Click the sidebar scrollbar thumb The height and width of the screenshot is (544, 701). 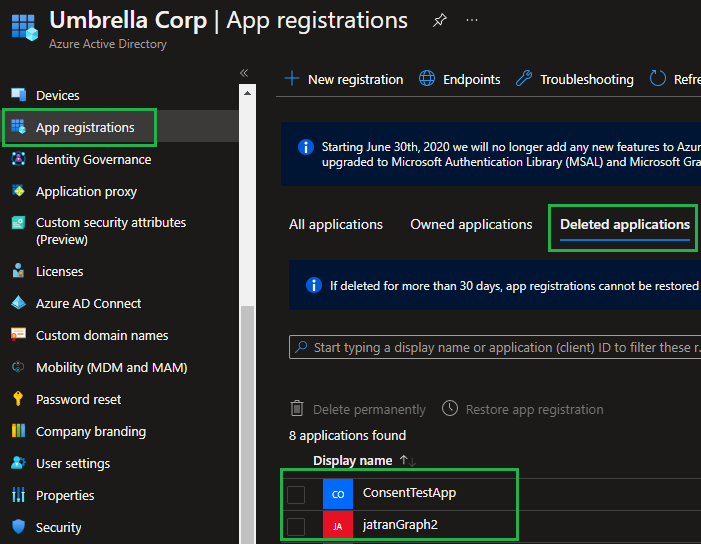[x=247, y=425]
